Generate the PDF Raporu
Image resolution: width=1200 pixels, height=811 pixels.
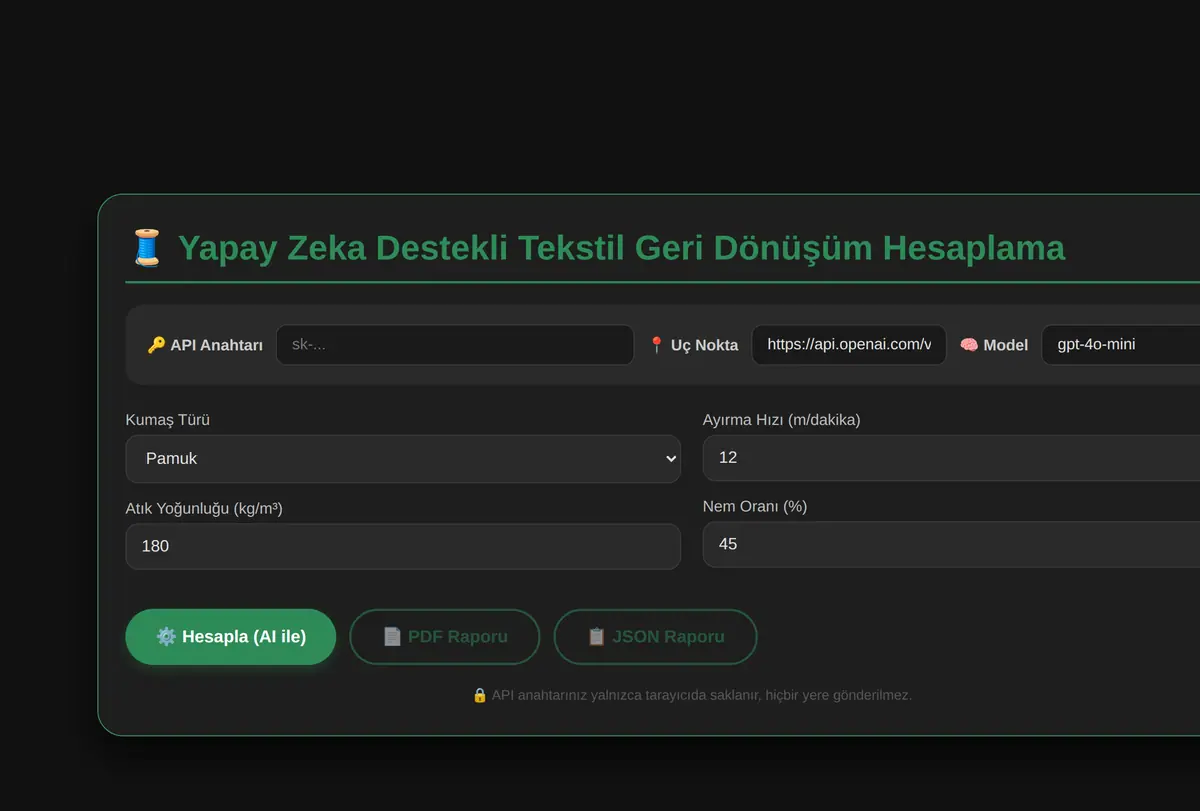445,637
